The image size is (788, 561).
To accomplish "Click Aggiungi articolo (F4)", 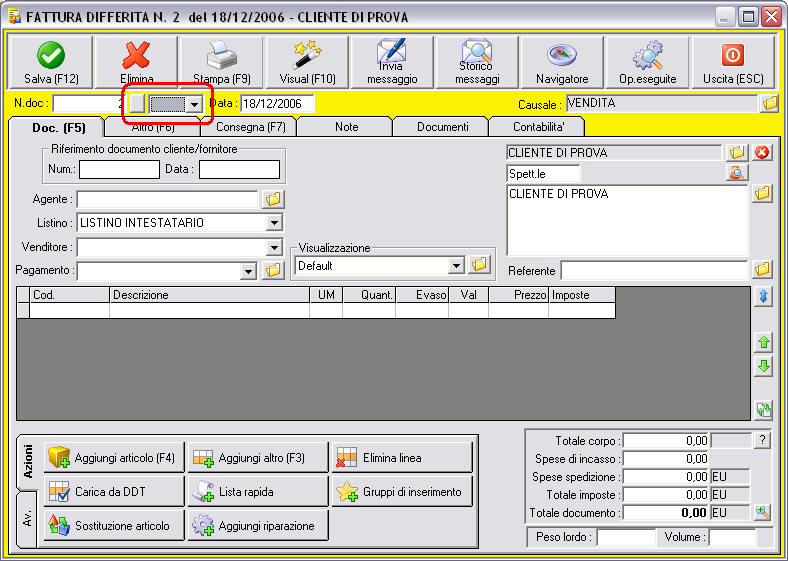I will click(114, 457).
